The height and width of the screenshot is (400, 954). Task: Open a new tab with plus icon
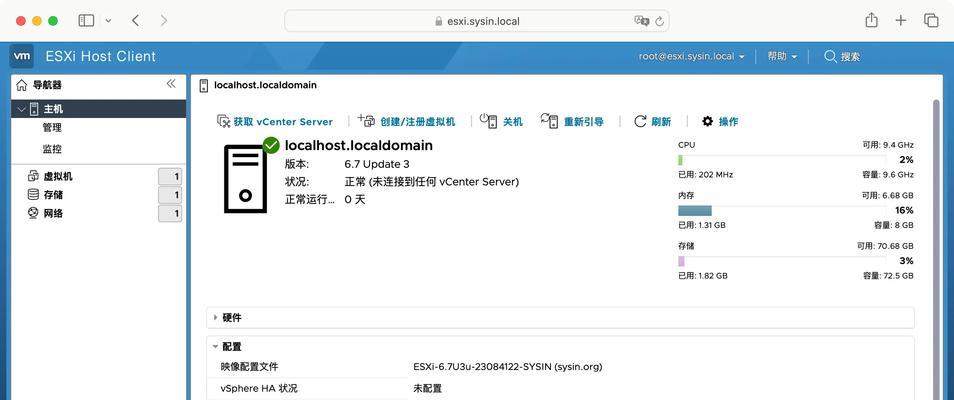coord(901,20)
